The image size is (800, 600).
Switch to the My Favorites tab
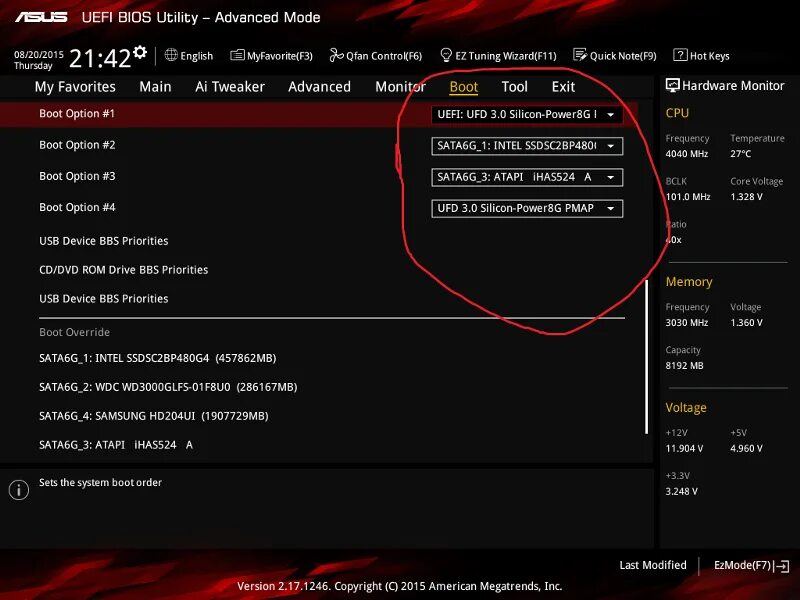[x=75, y=87]
